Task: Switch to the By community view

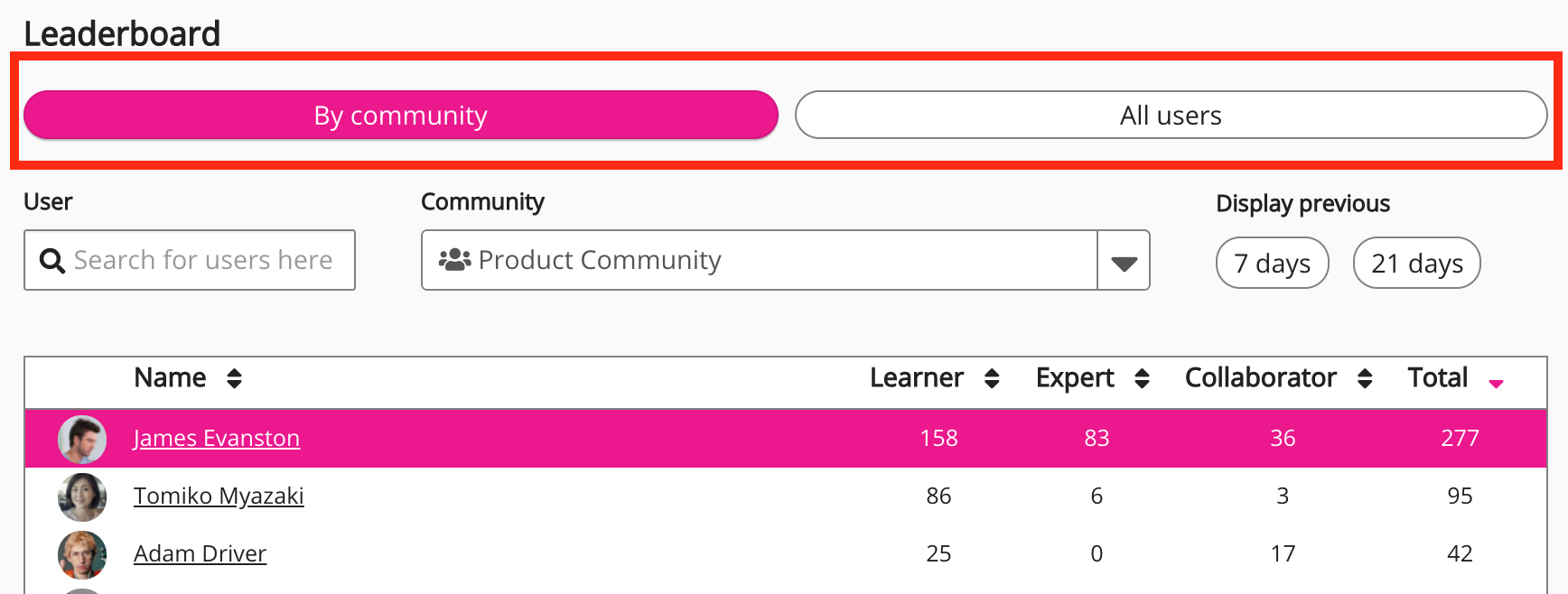Action: tap(400, 116)
